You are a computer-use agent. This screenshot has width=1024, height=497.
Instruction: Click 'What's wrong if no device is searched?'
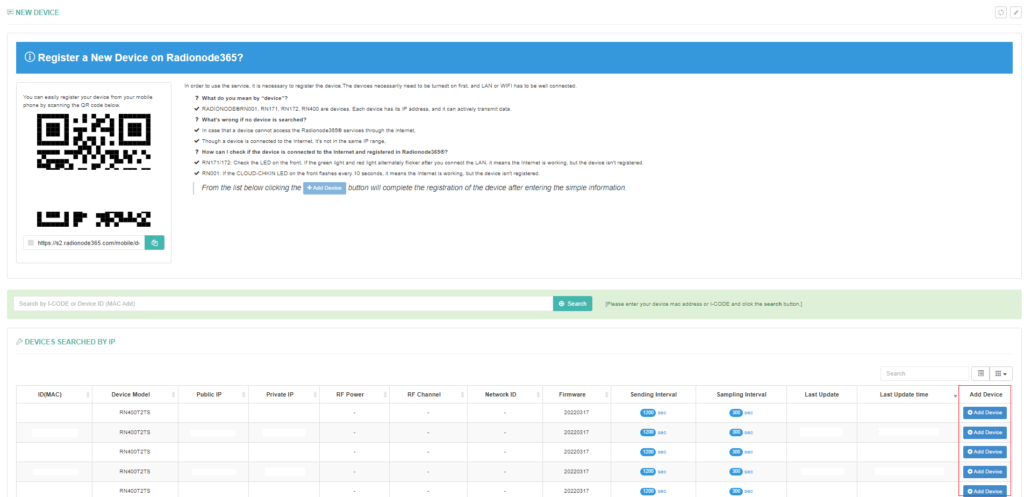pyautogui.click(x=254, y=120)
